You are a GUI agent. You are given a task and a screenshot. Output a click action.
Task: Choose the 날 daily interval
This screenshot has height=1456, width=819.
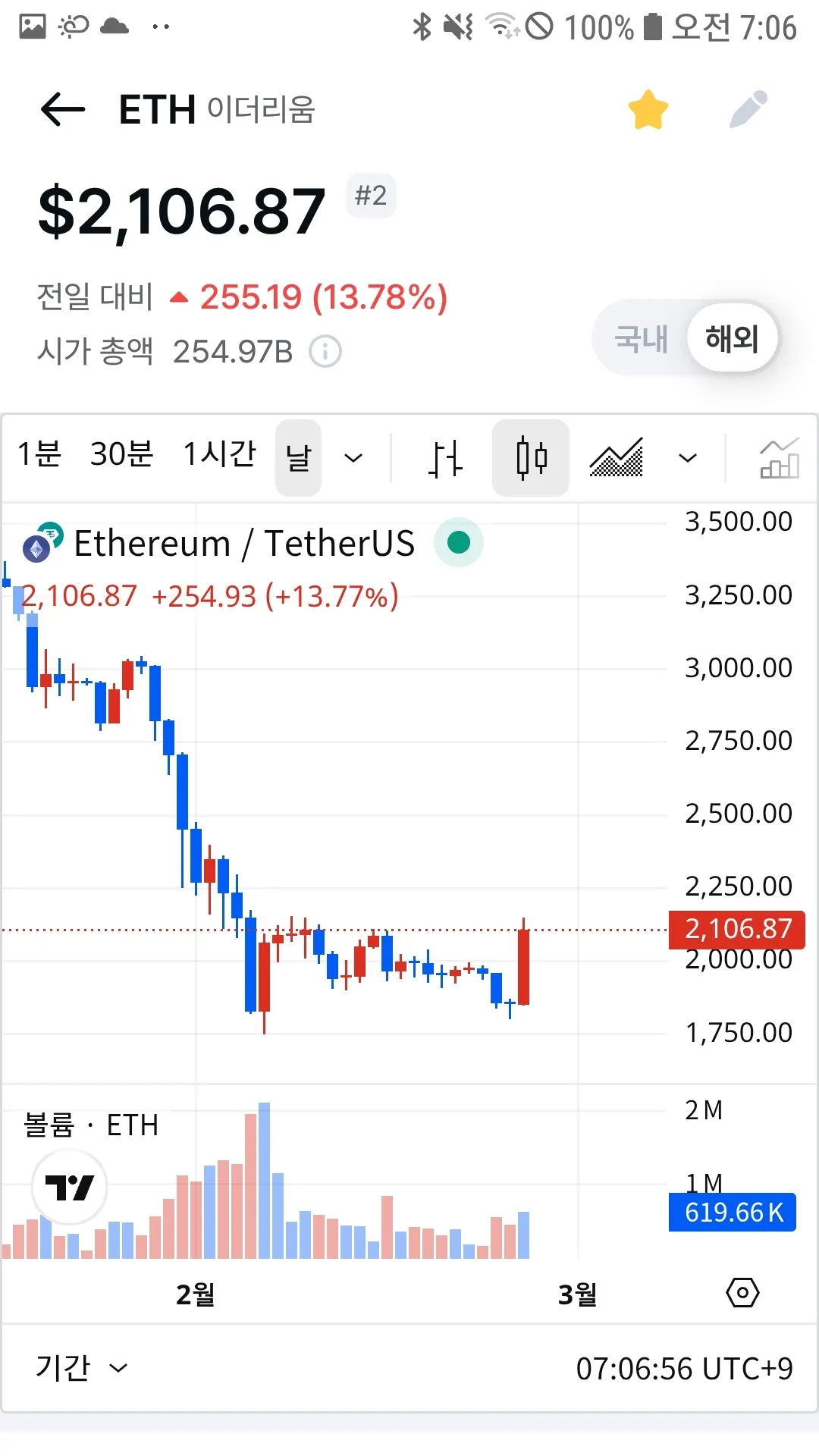pos(298,458)
